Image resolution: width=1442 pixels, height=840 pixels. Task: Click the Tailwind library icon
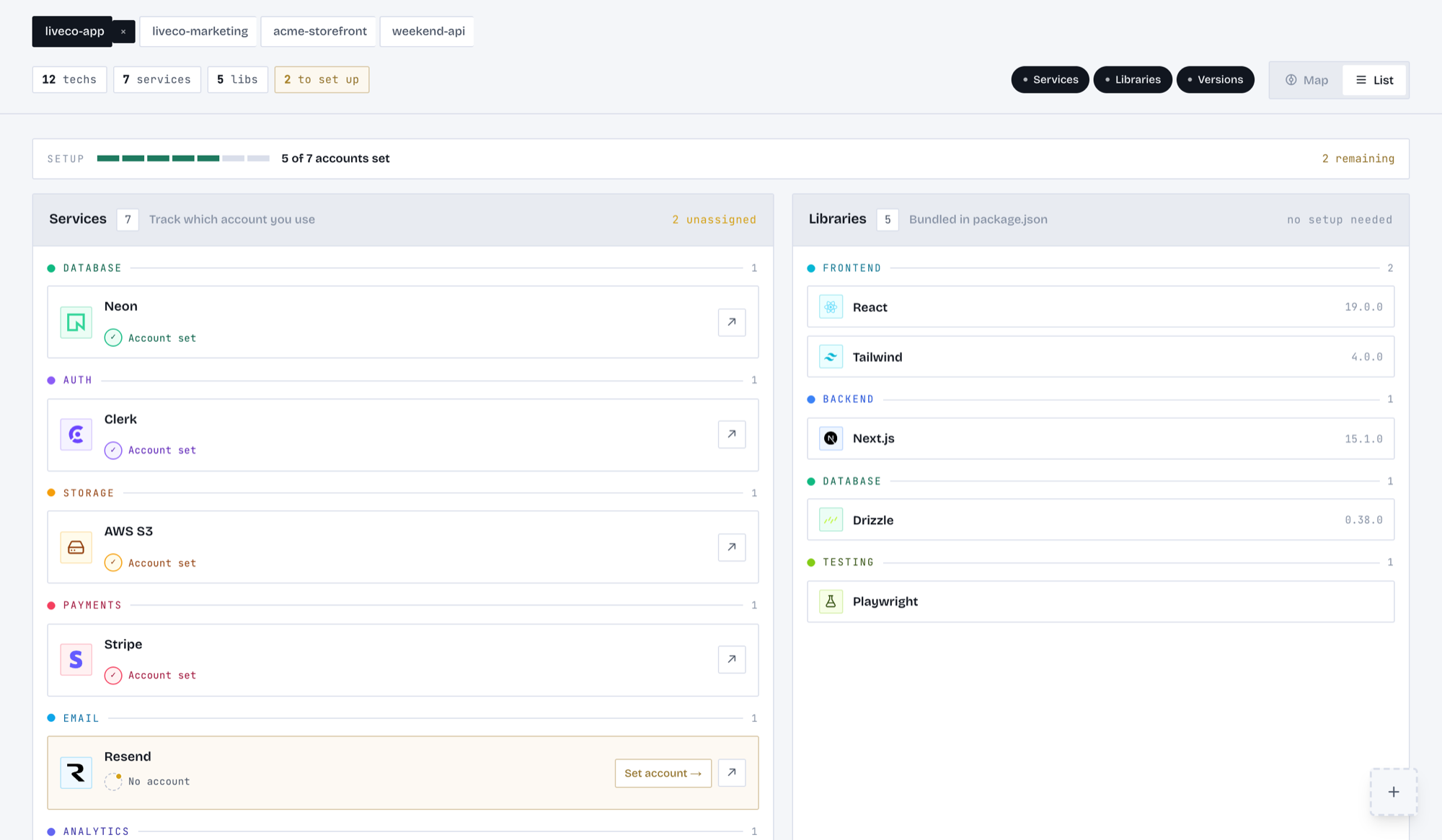click(831, 357)
